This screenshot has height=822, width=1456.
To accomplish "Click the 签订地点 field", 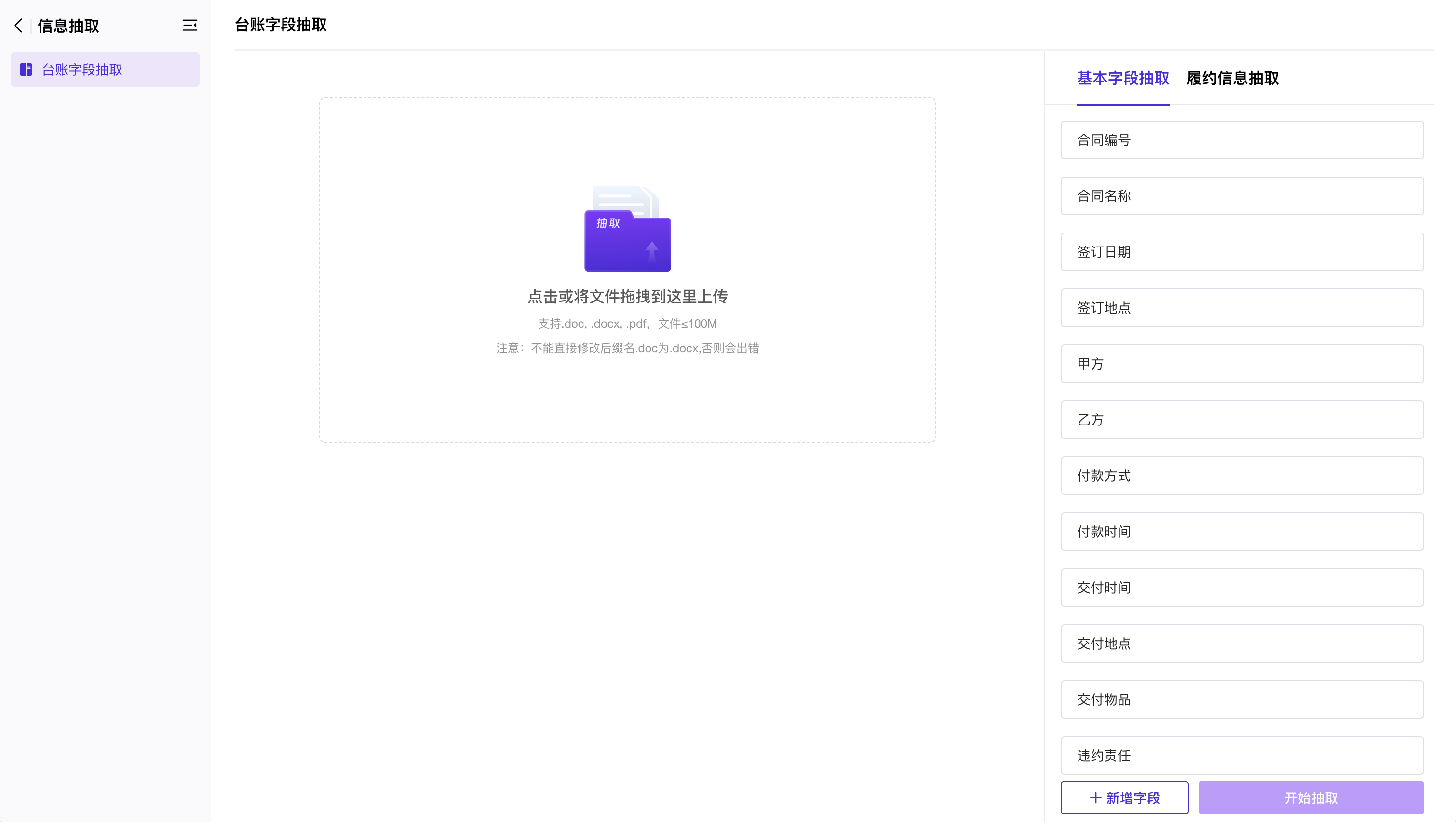I will point(1242,308).
